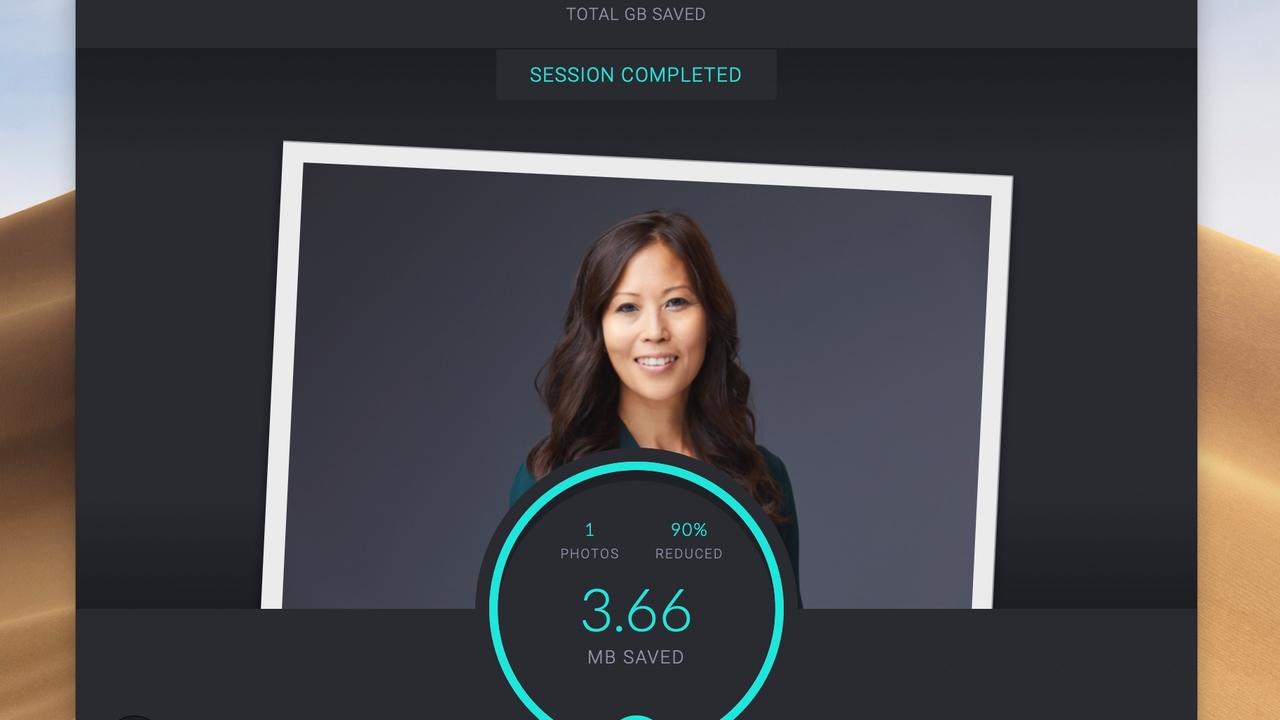This screenshot has width=1280, height=720.
Task: Click the 1 PHOTOS counter
Action: (589, 540)
